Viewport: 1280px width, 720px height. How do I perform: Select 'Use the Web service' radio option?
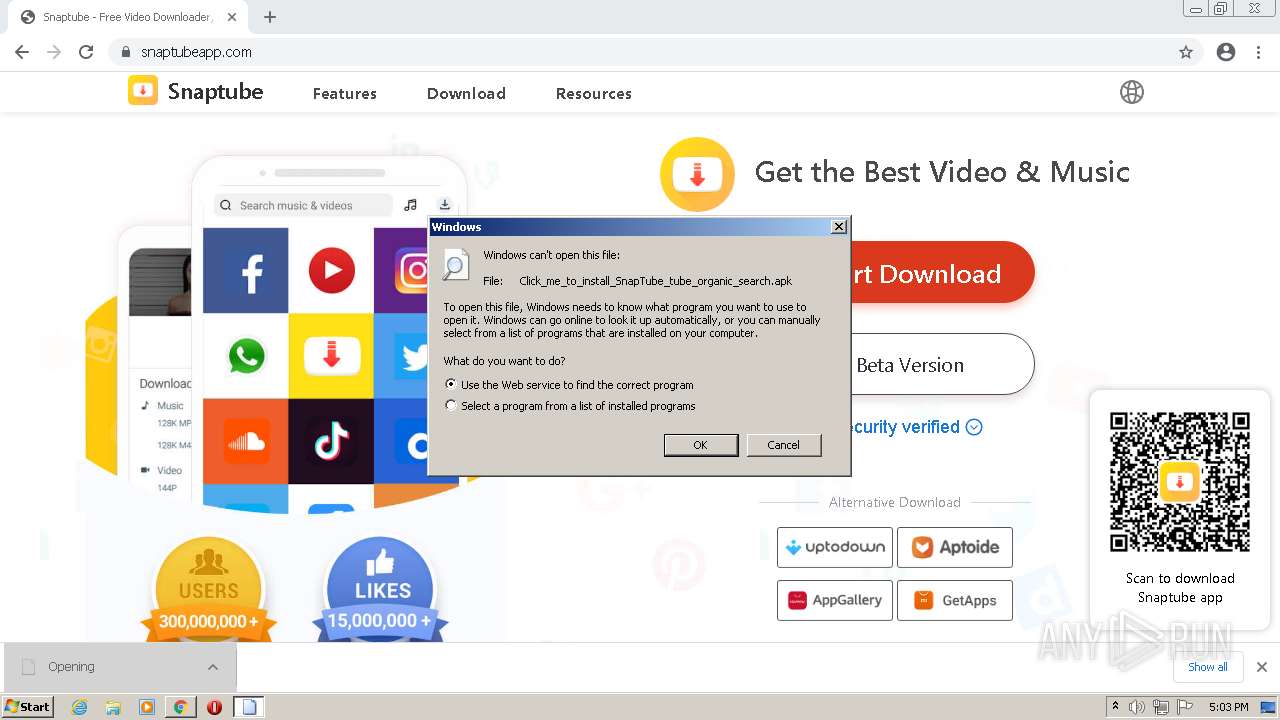451,384
